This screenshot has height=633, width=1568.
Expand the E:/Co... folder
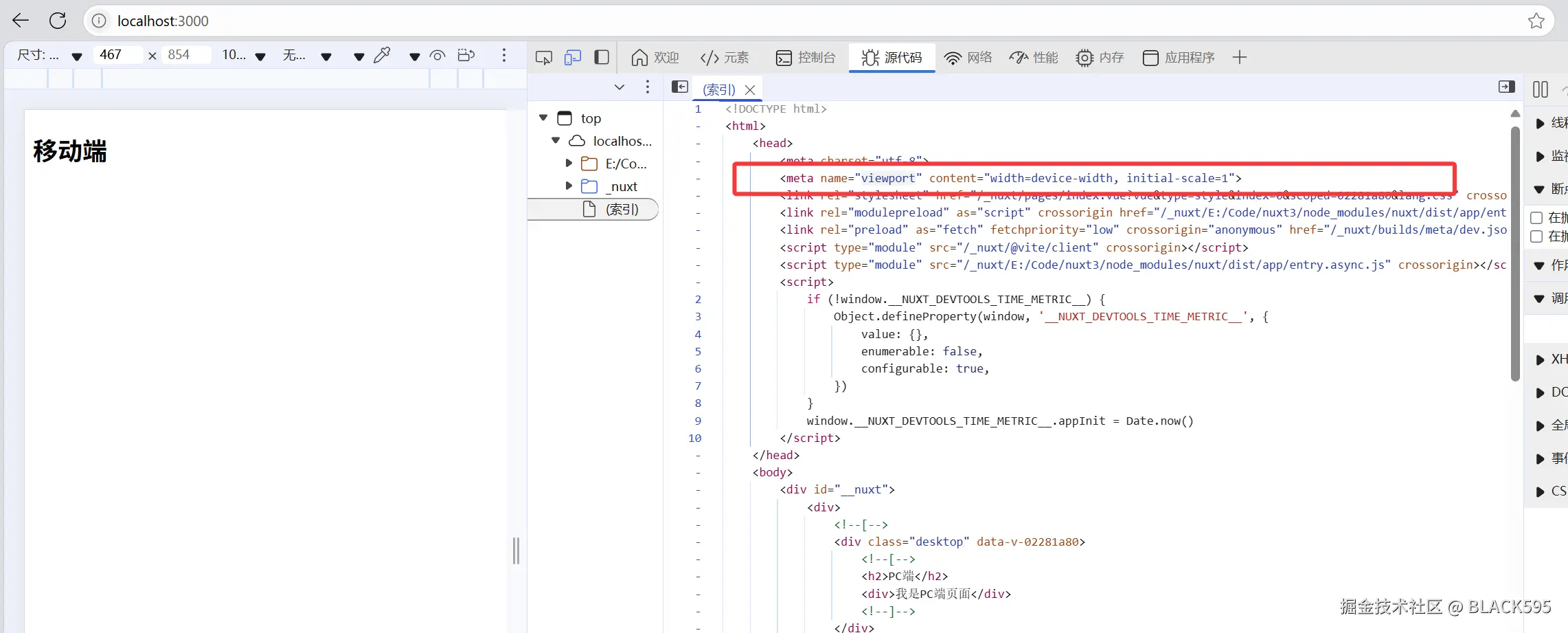coord(569,164)
